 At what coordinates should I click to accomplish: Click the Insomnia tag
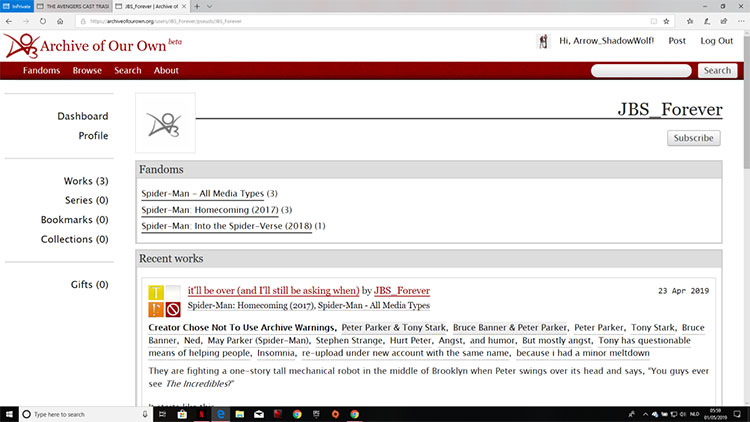click(276, 353)
